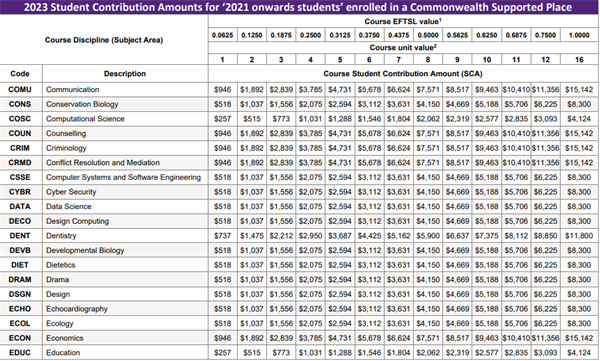Select the COUN code cell
Image resolution: width=600 pixels, height=361 pixels.
(x=20, y=133)
